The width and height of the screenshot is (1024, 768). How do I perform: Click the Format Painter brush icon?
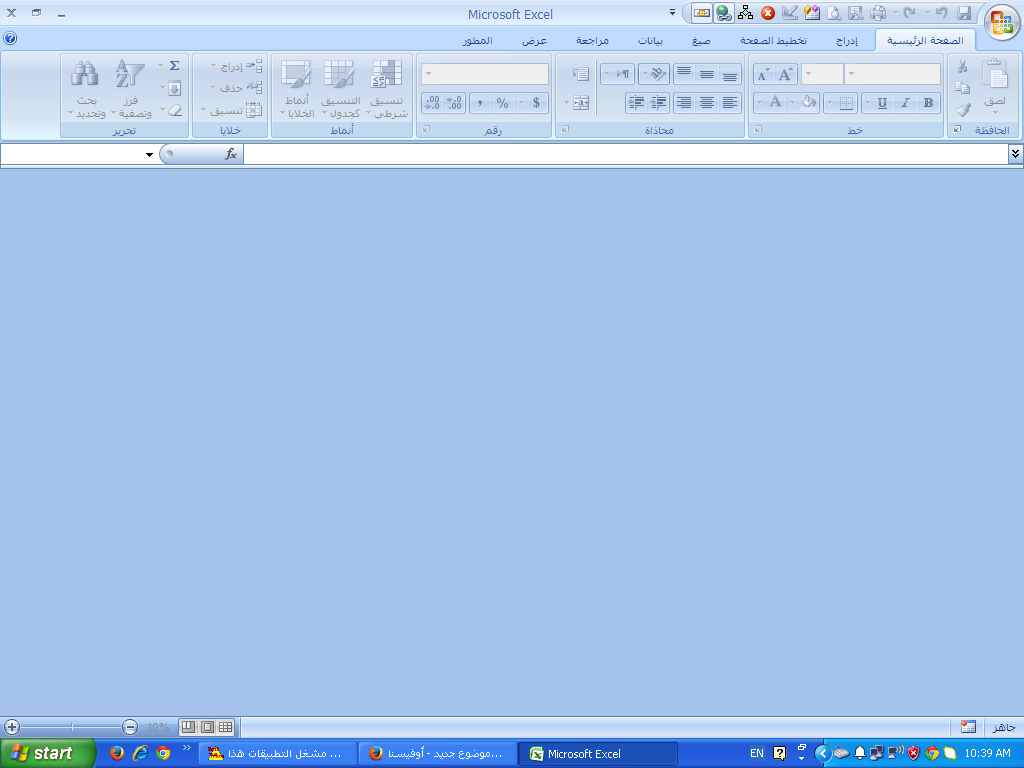tap(963, 110)
